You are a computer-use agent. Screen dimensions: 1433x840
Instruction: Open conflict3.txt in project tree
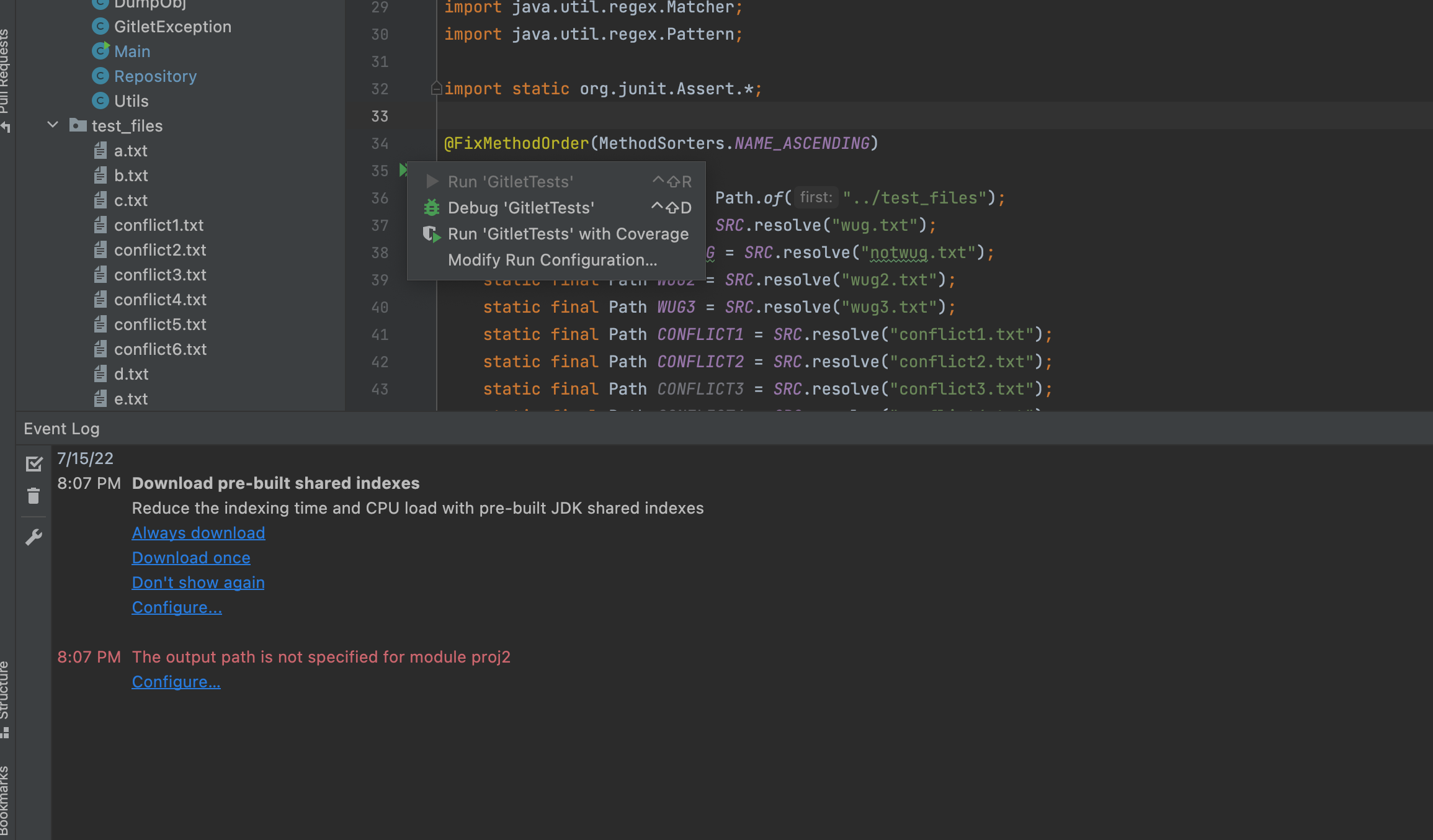pos(159,275)
